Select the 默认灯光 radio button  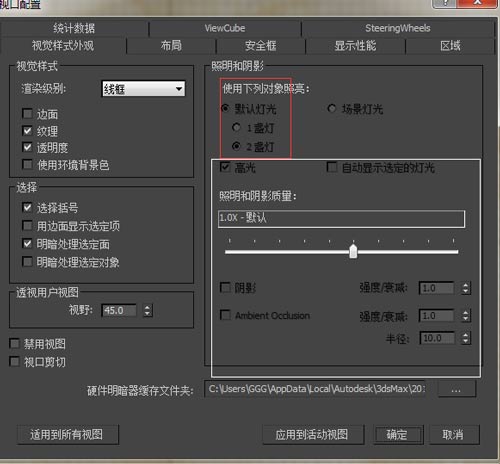click(226, 108)
